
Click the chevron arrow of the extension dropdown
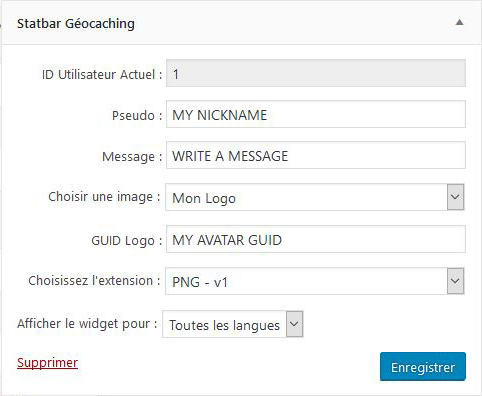coord(455,281)
